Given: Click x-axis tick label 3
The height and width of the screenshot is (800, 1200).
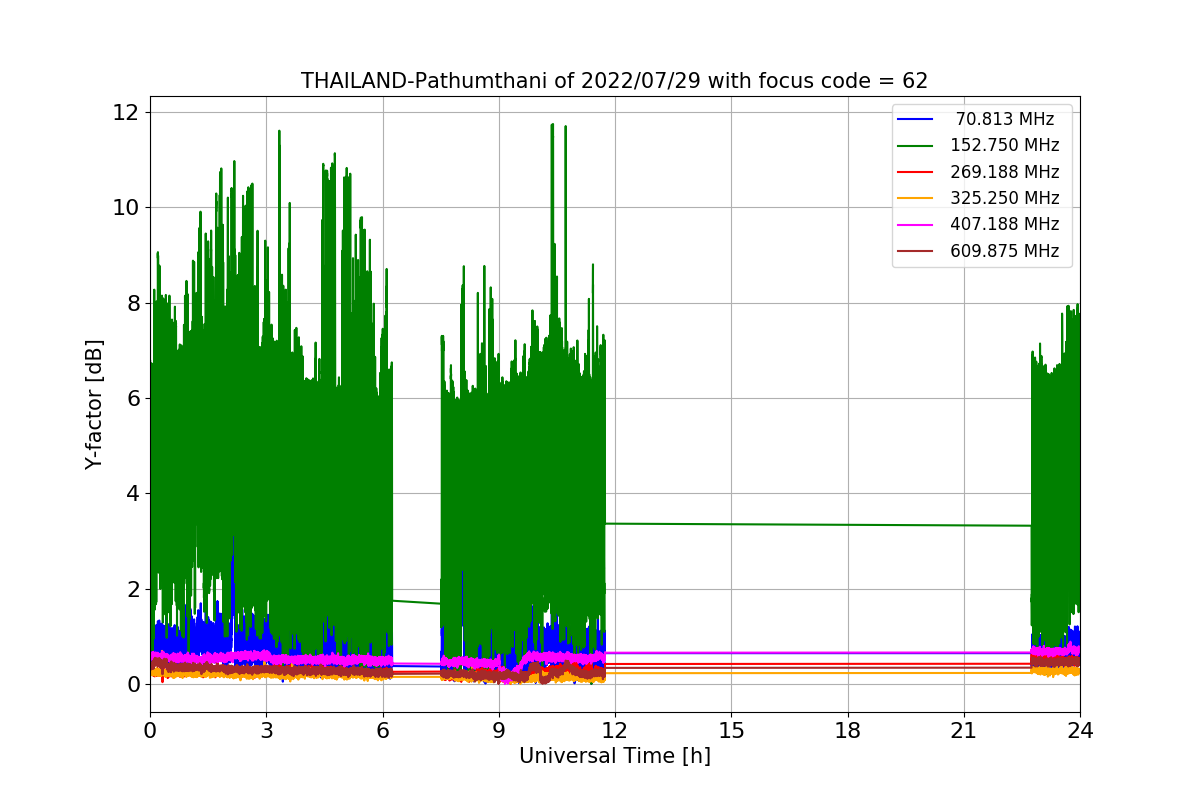Looking at the screenshot, I should click(x=266, y=731).
